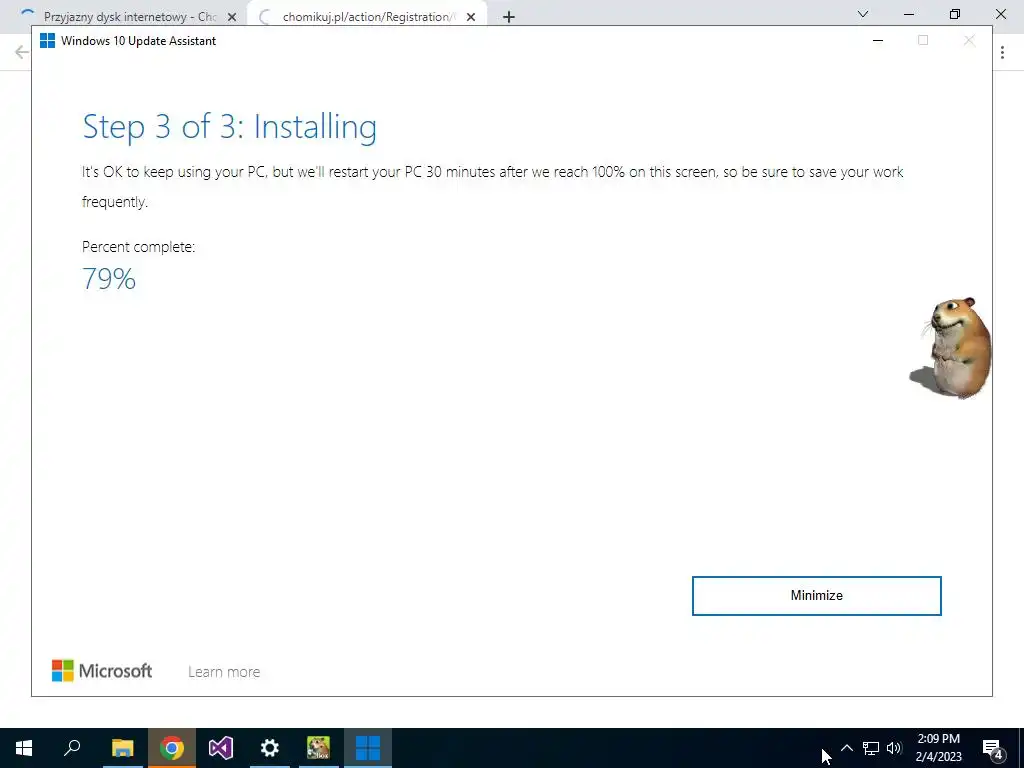
Task: Open Settings gear in the taskbar
Action: (270, 748)
